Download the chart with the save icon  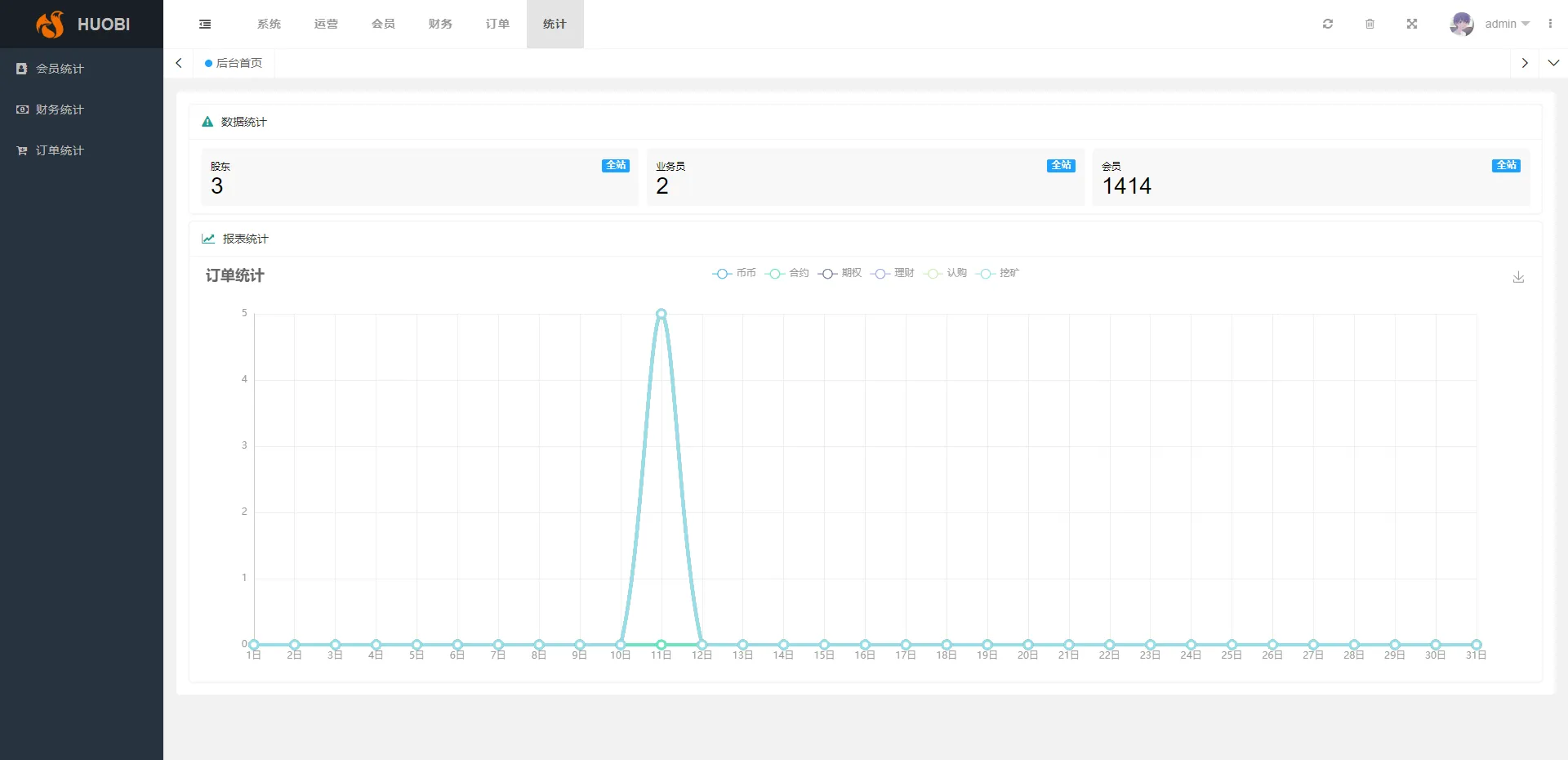pyautogui.click(x=1518, y=278)
